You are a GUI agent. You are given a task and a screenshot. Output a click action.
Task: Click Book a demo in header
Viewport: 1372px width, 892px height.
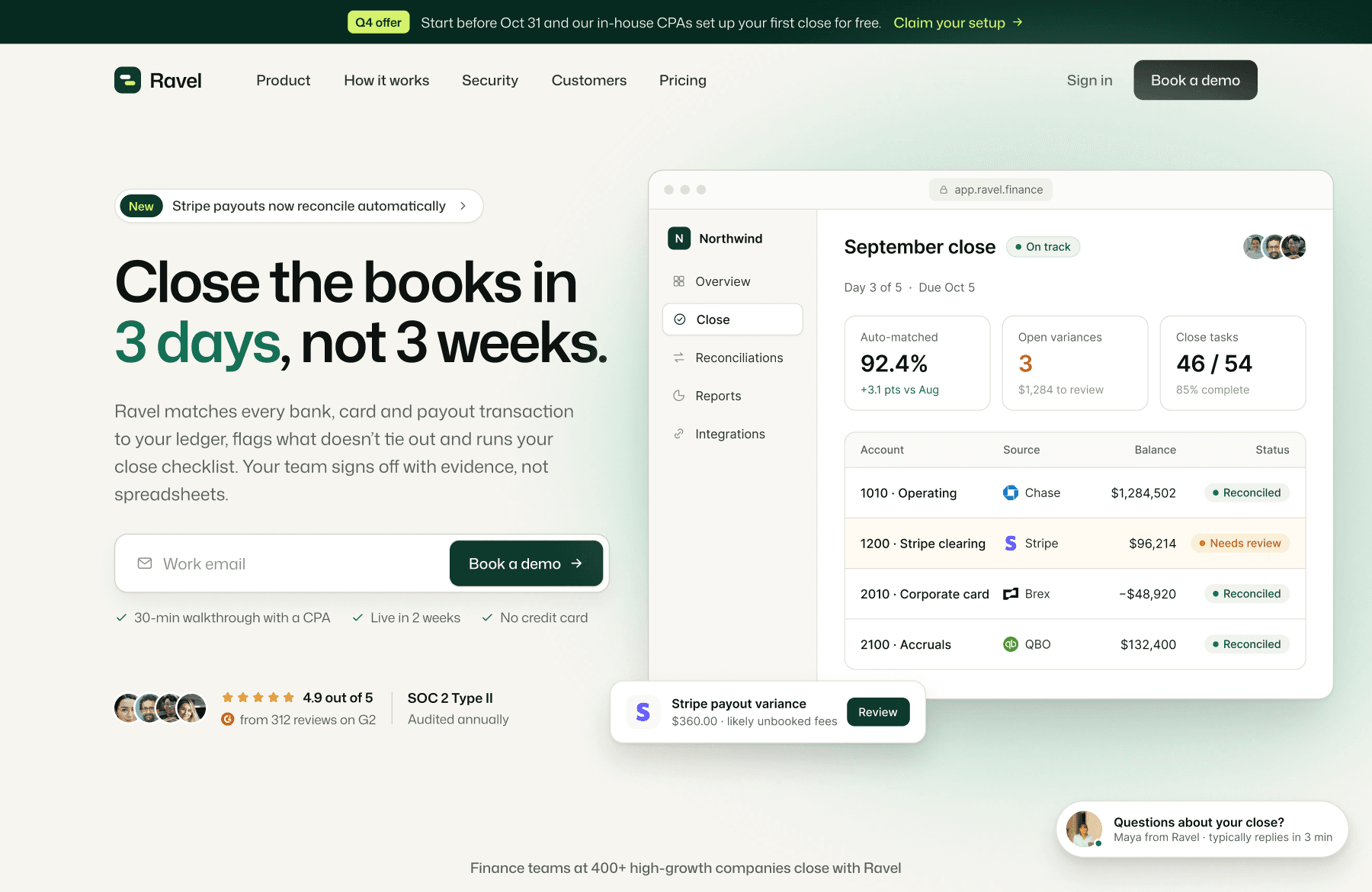tap(1195, 80)
